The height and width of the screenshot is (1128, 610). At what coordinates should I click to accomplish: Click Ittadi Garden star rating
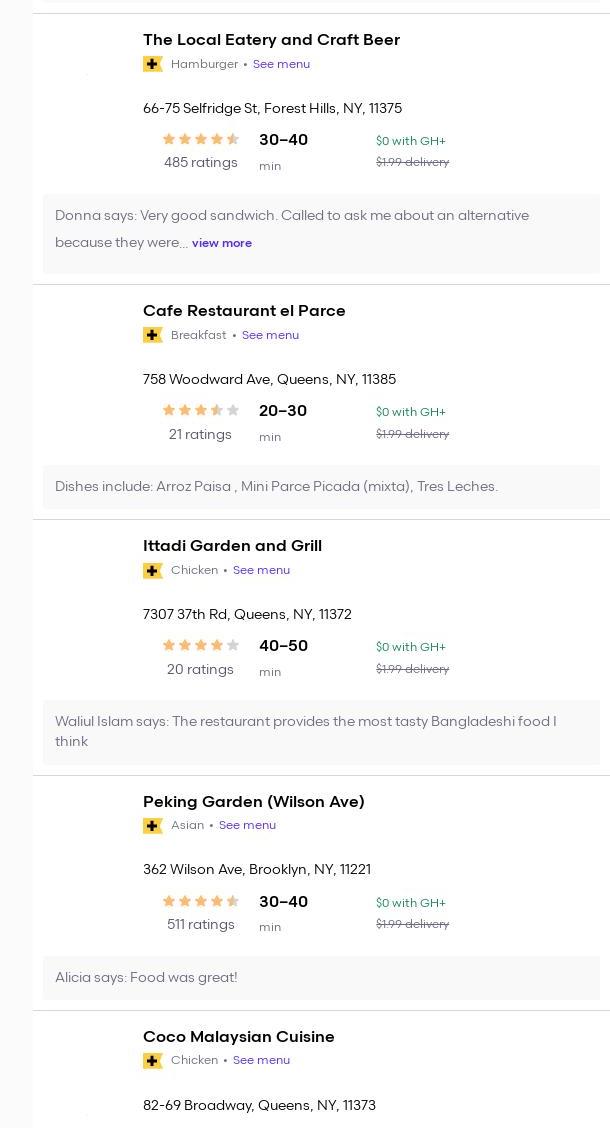[201, 646]
